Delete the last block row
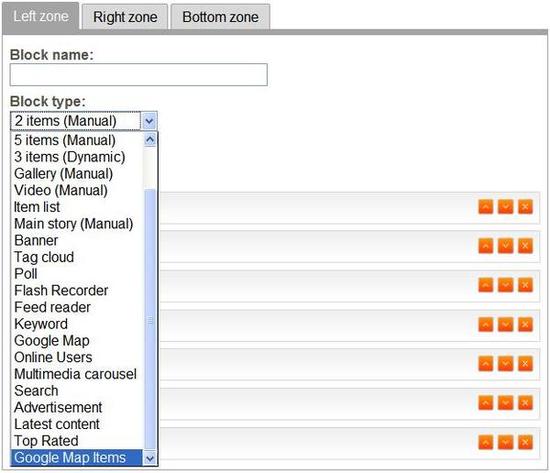This screenshot has height=473, width=550. pos(525,442)
